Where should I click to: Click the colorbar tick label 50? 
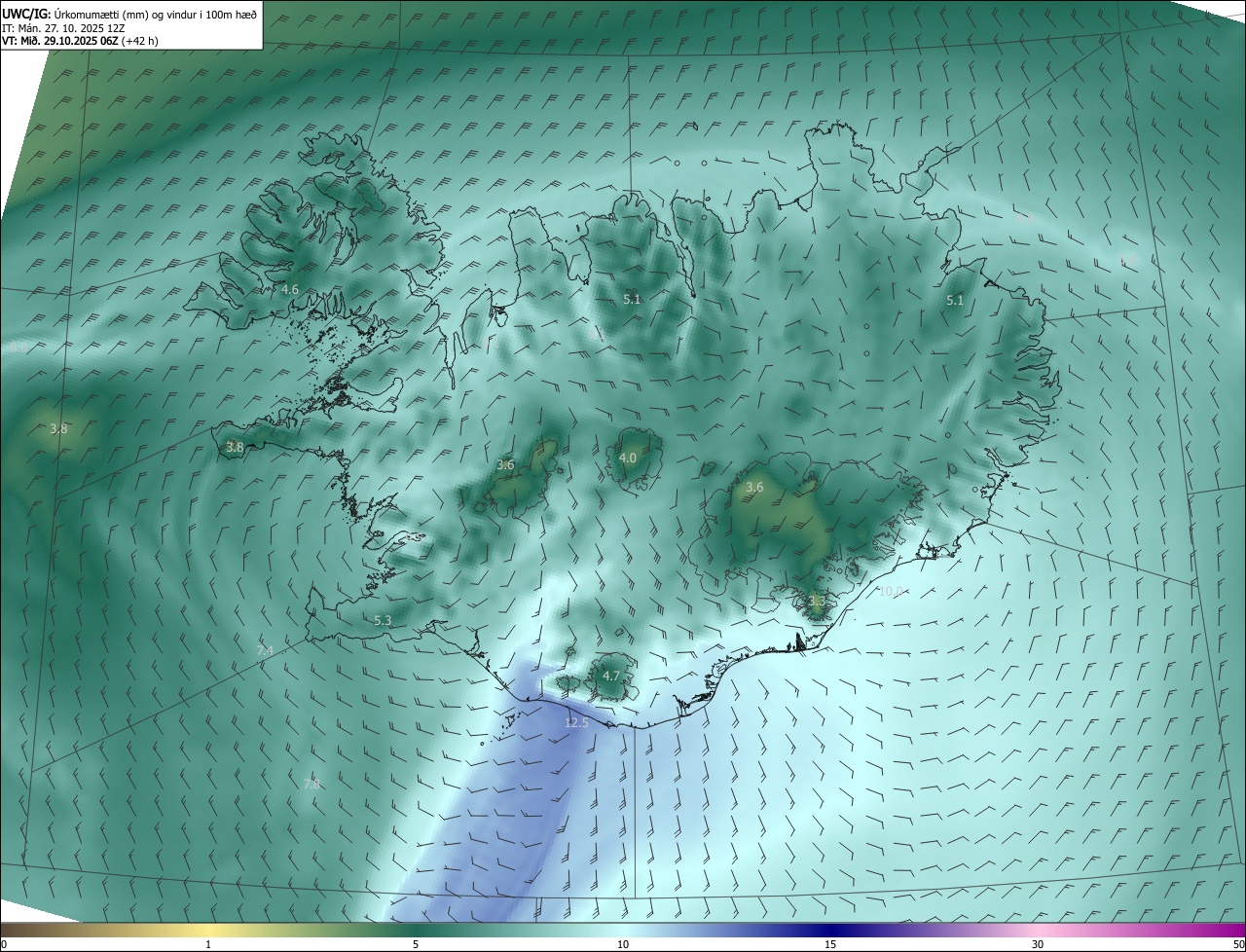(1238, 944)
